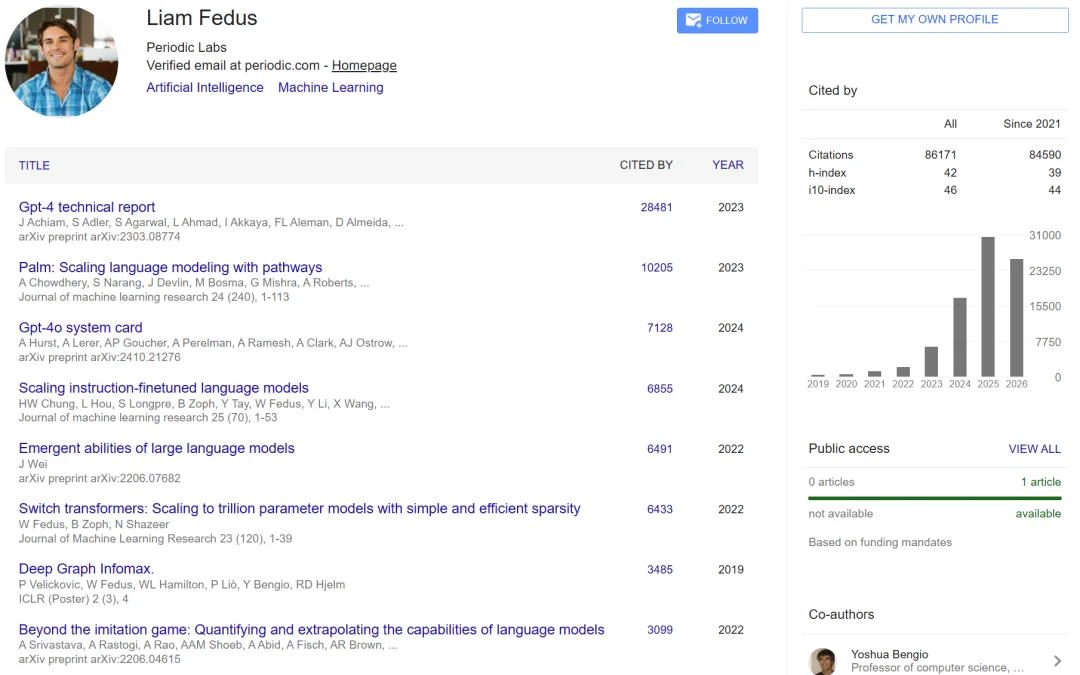
Task: View the 28481 citations of Gpt-4 report
Action: [656, 207]
